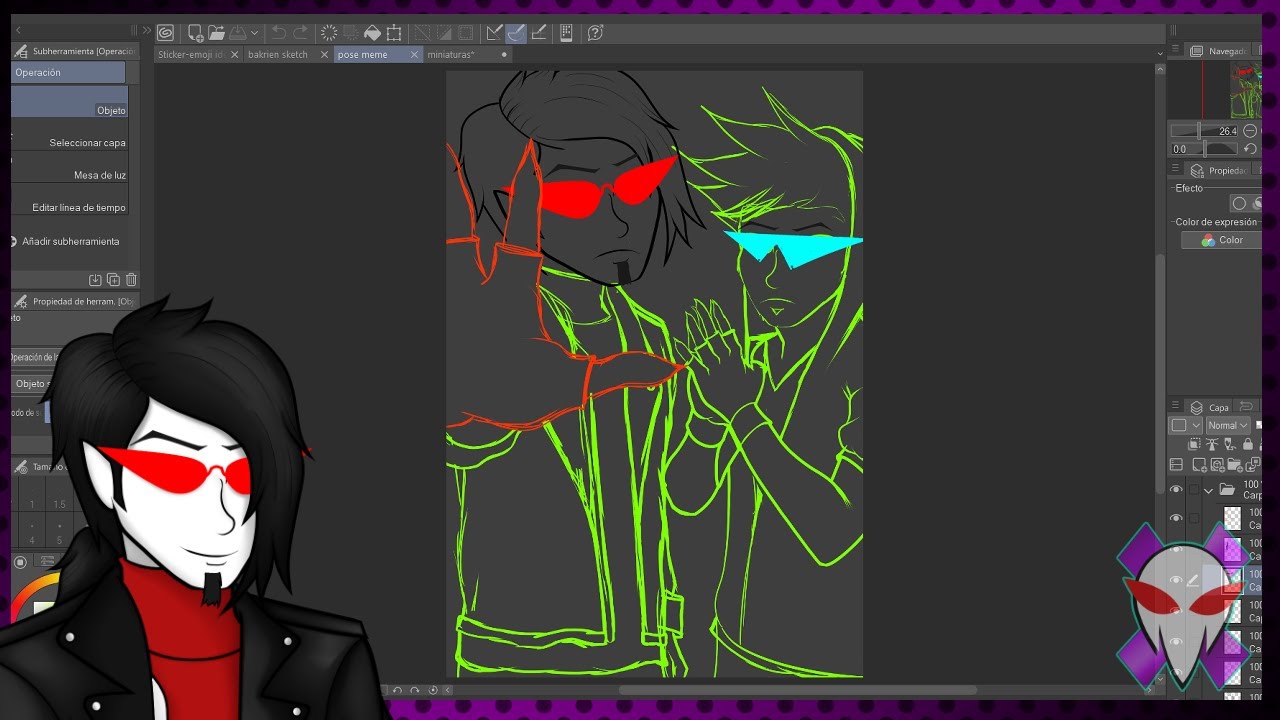
Task: Open the Navegador panel tab
Action: tap(1219, 51)
